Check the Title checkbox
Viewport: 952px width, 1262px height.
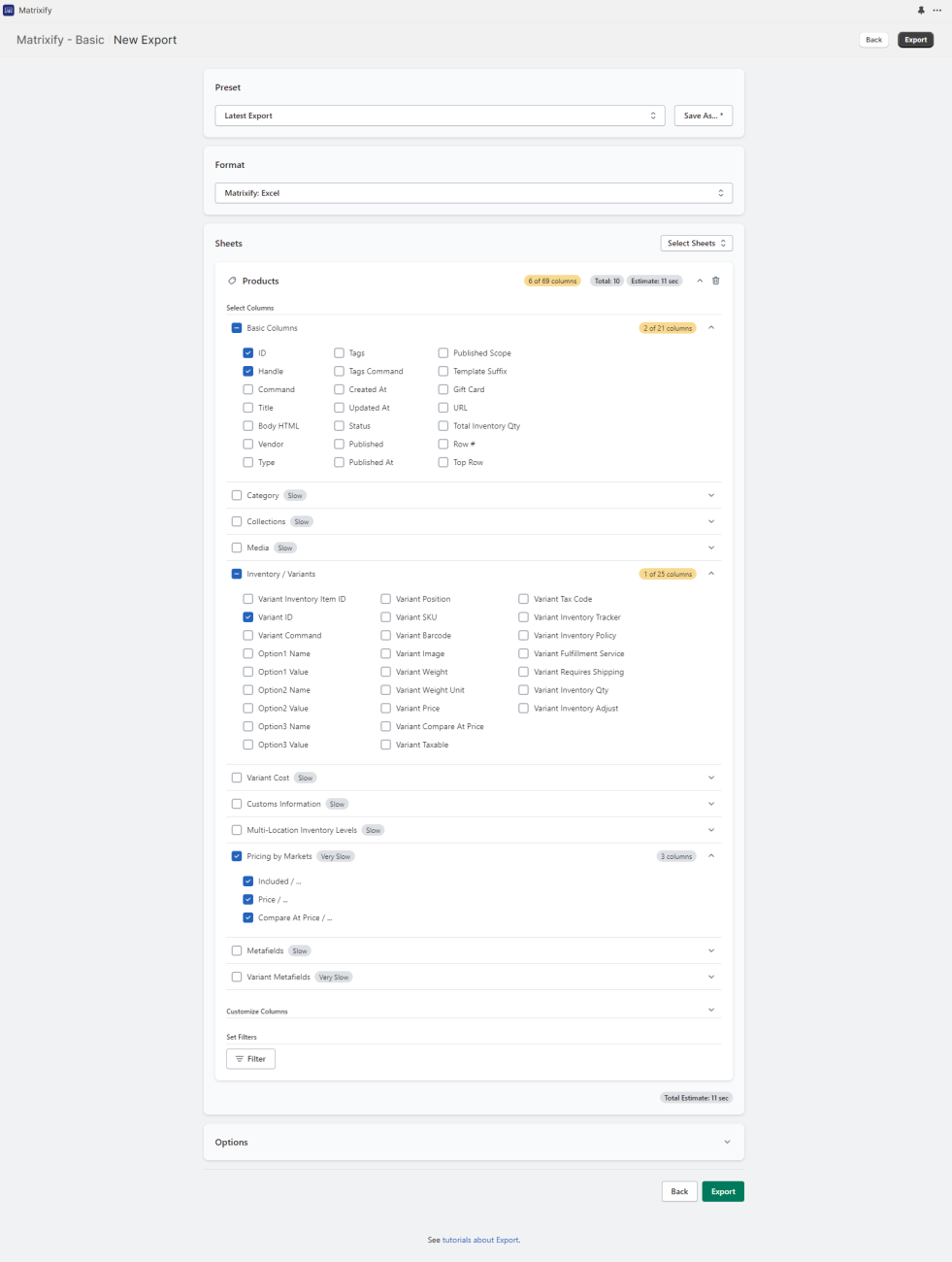[248, 407]
